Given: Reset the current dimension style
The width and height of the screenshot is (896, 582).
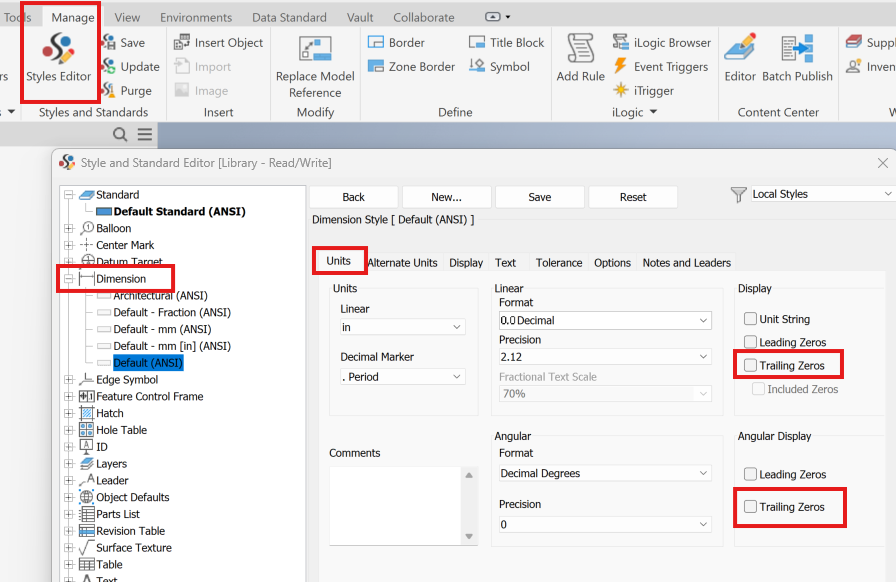Looking at the screenshot, I should click(632, 196).
